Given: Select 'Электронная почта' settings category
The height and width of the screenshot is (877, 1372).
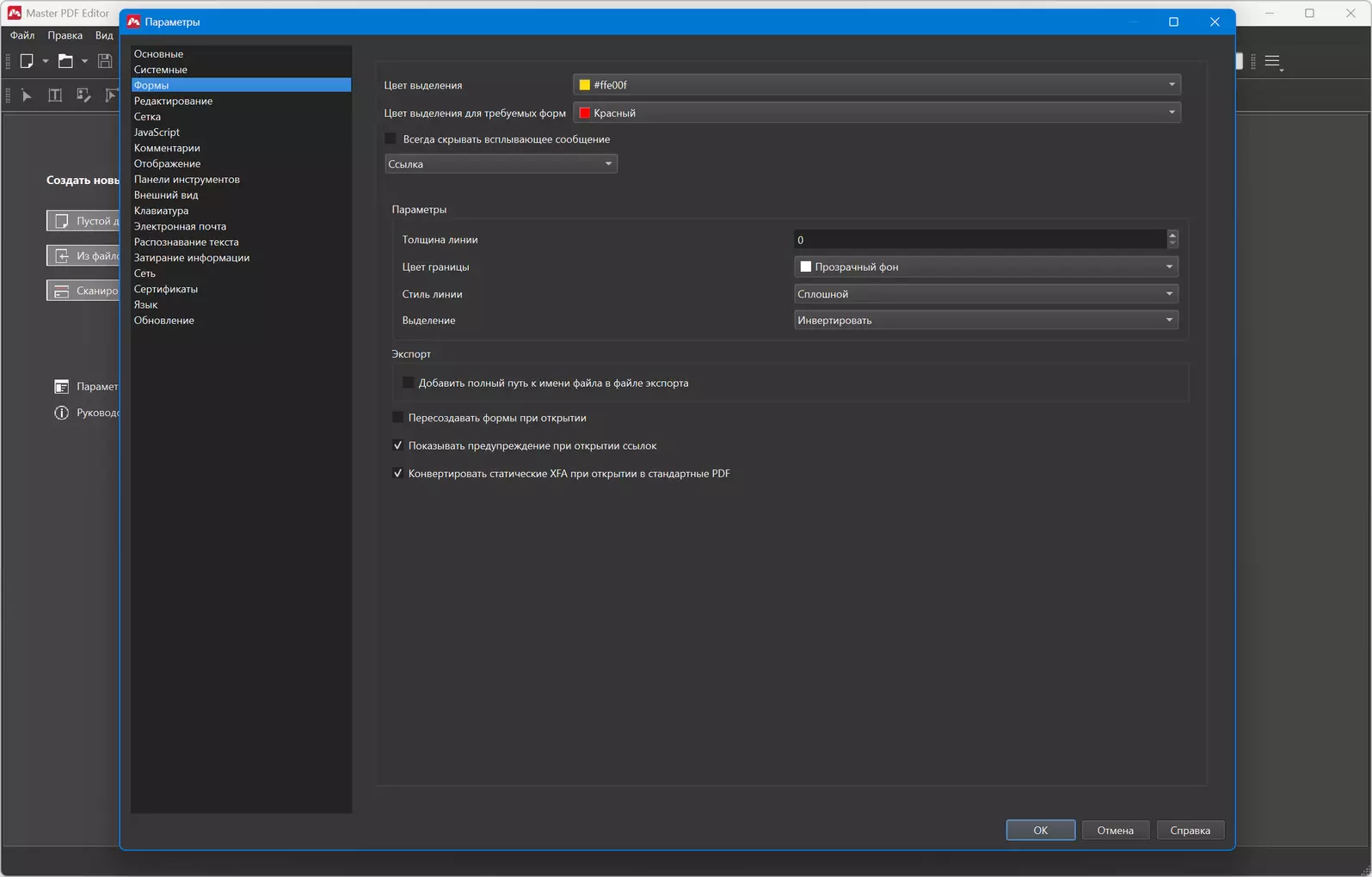Looking at the screenshot, I should (x=241, y=226).
